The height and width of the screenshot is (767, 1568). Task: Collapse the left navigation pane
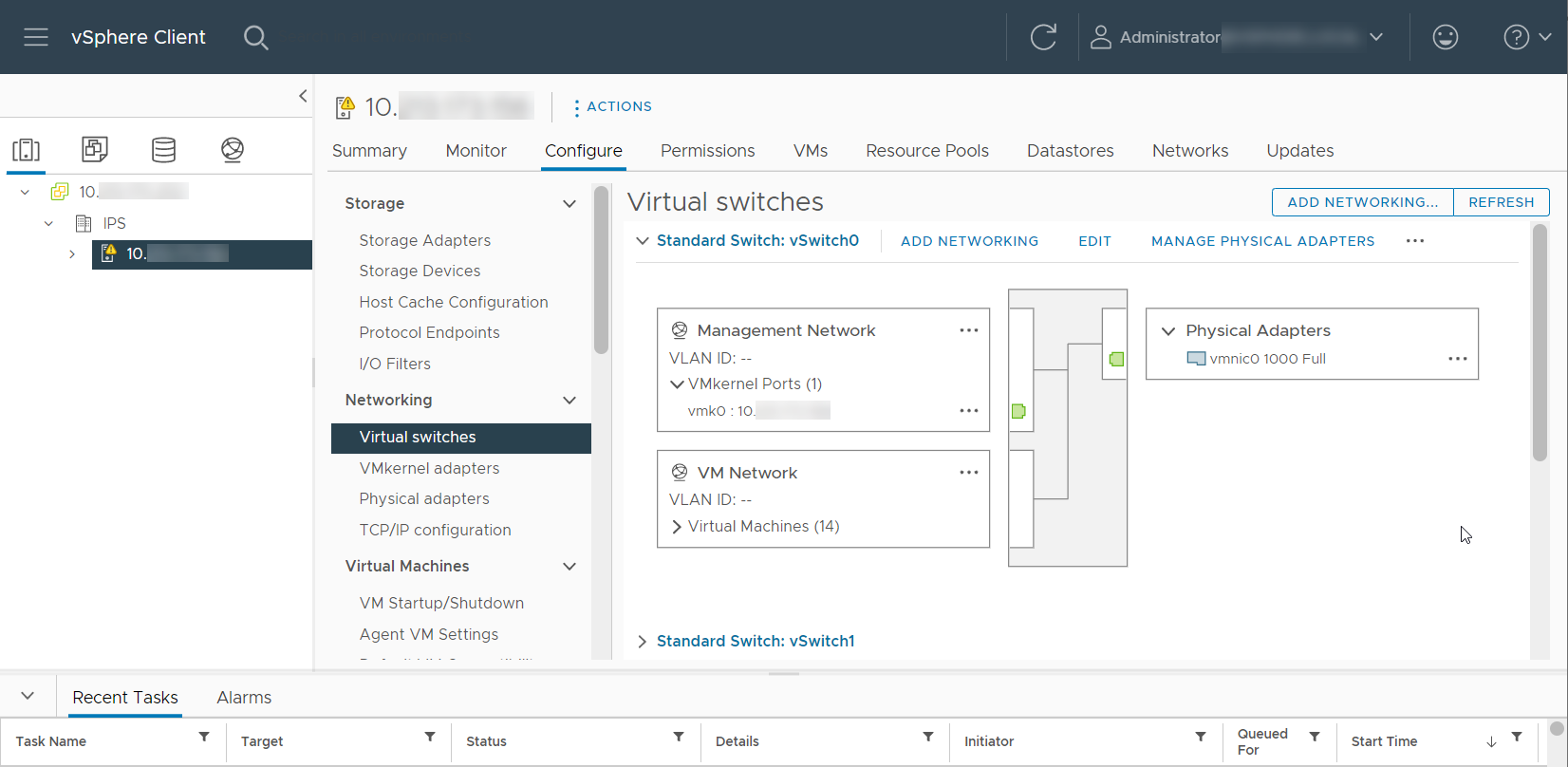[x=303, y=95]
